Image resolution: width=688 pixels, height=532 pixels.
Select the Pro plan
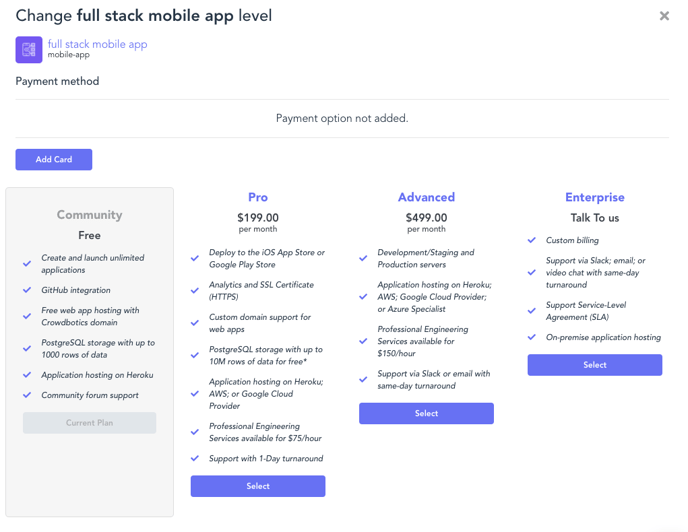(258, 486)
